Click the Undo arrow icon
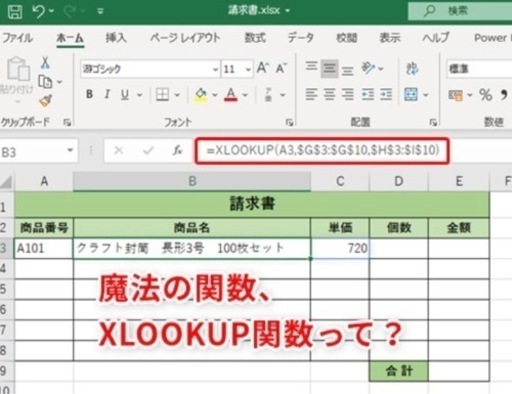The width and height of the screenshot is (512, 394). tap(39, 11)
